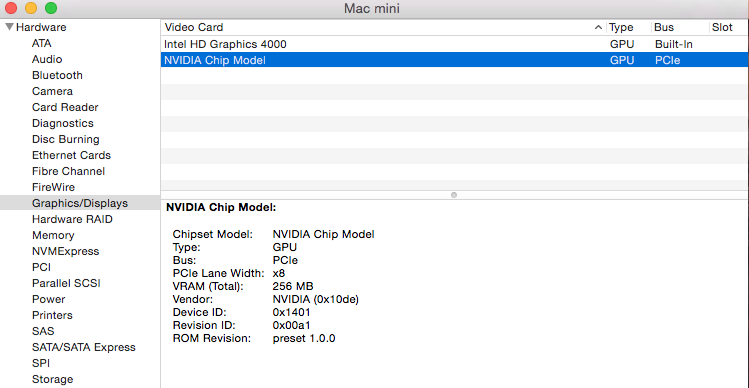Open Card Reader section
The width and height of the screenshot is (749, 388).
tap(65, 107)
